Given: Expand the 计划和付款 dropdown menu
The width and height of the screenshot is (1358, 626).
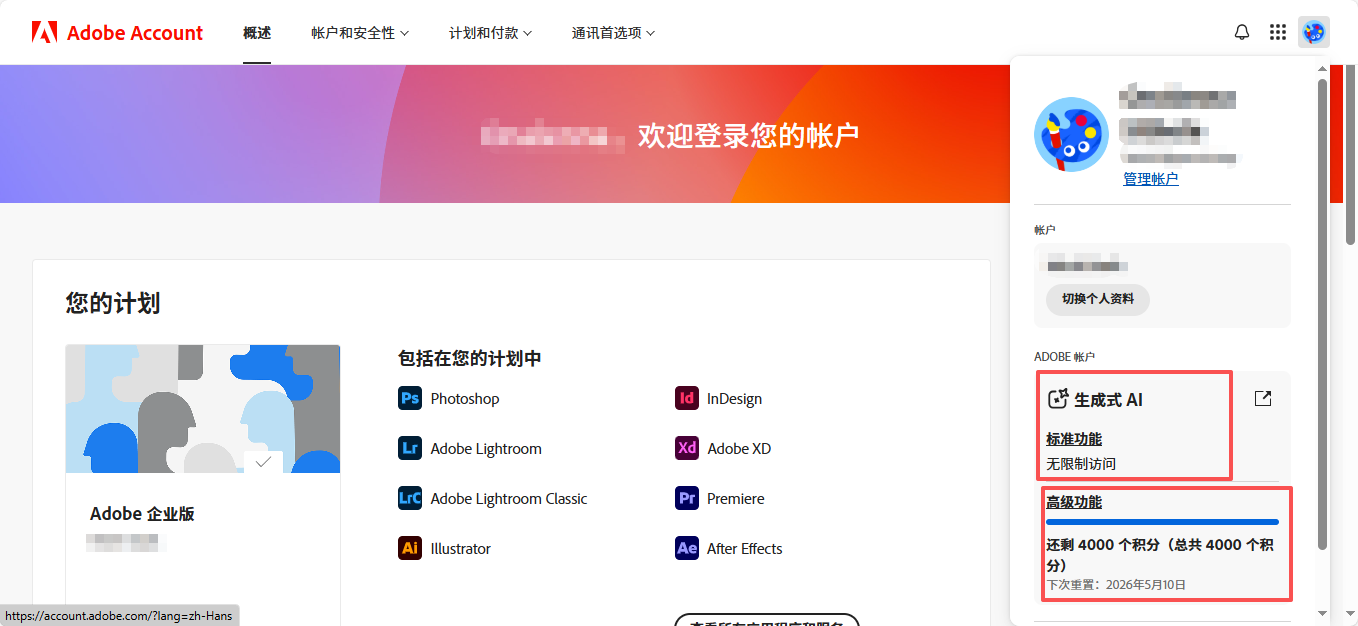Looking at the screenshot, I should coord(490,33).
